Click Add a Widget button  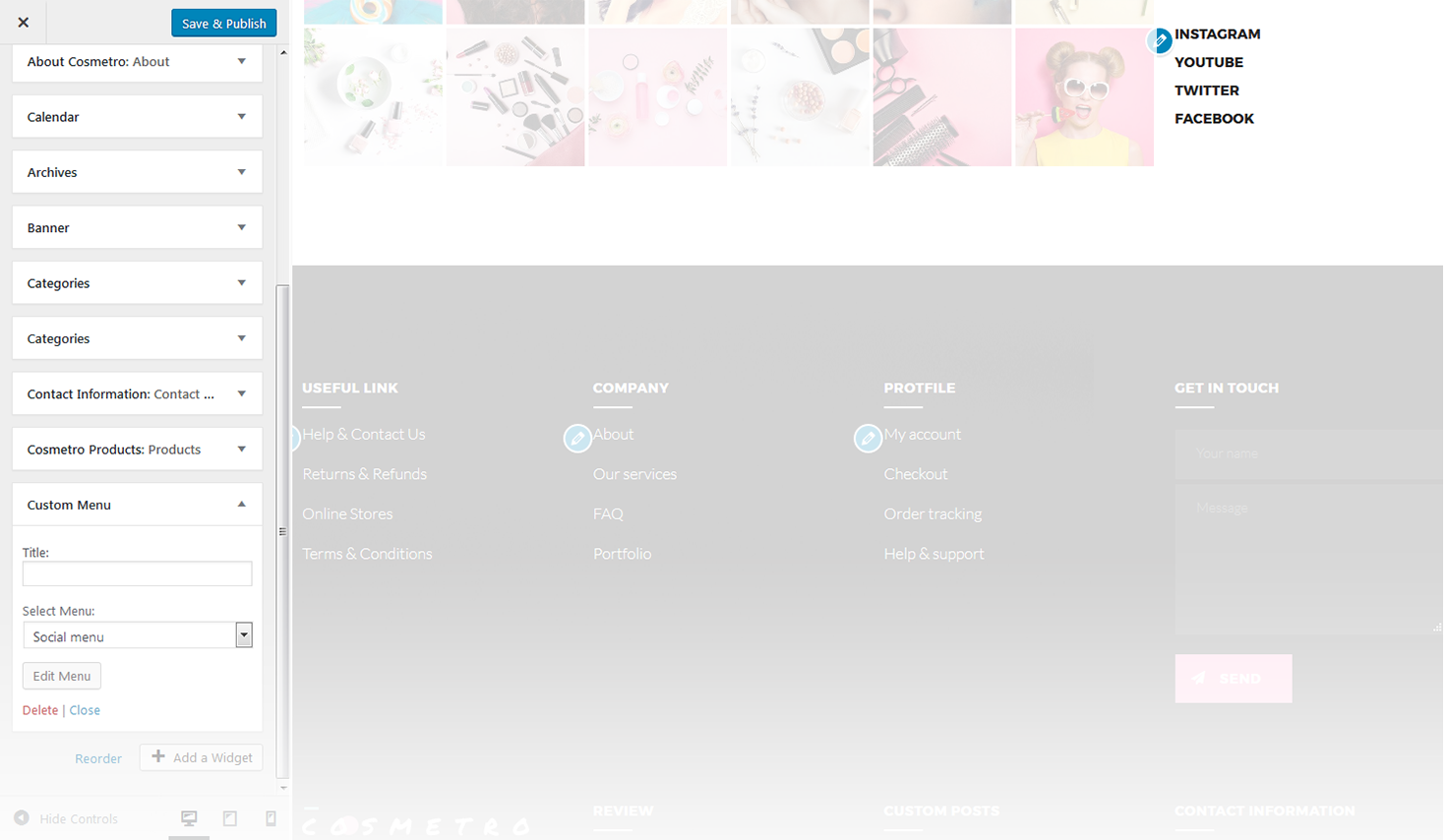point(202,757)
